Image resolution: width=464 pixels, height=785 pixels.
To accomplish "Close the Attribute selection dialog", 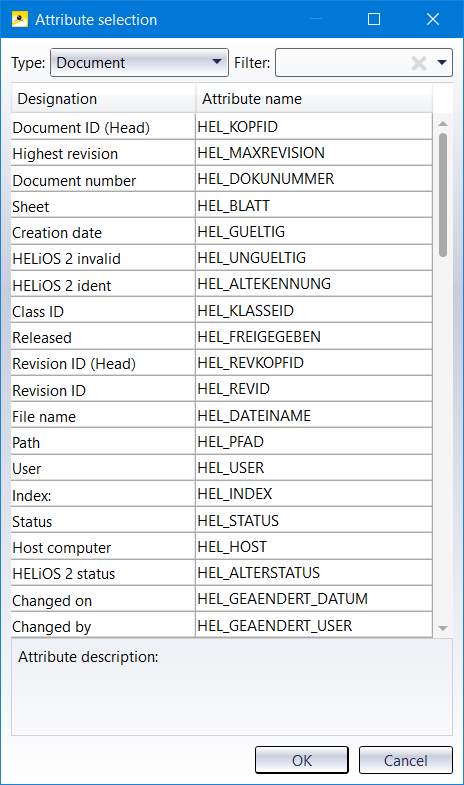I will 433,19.
